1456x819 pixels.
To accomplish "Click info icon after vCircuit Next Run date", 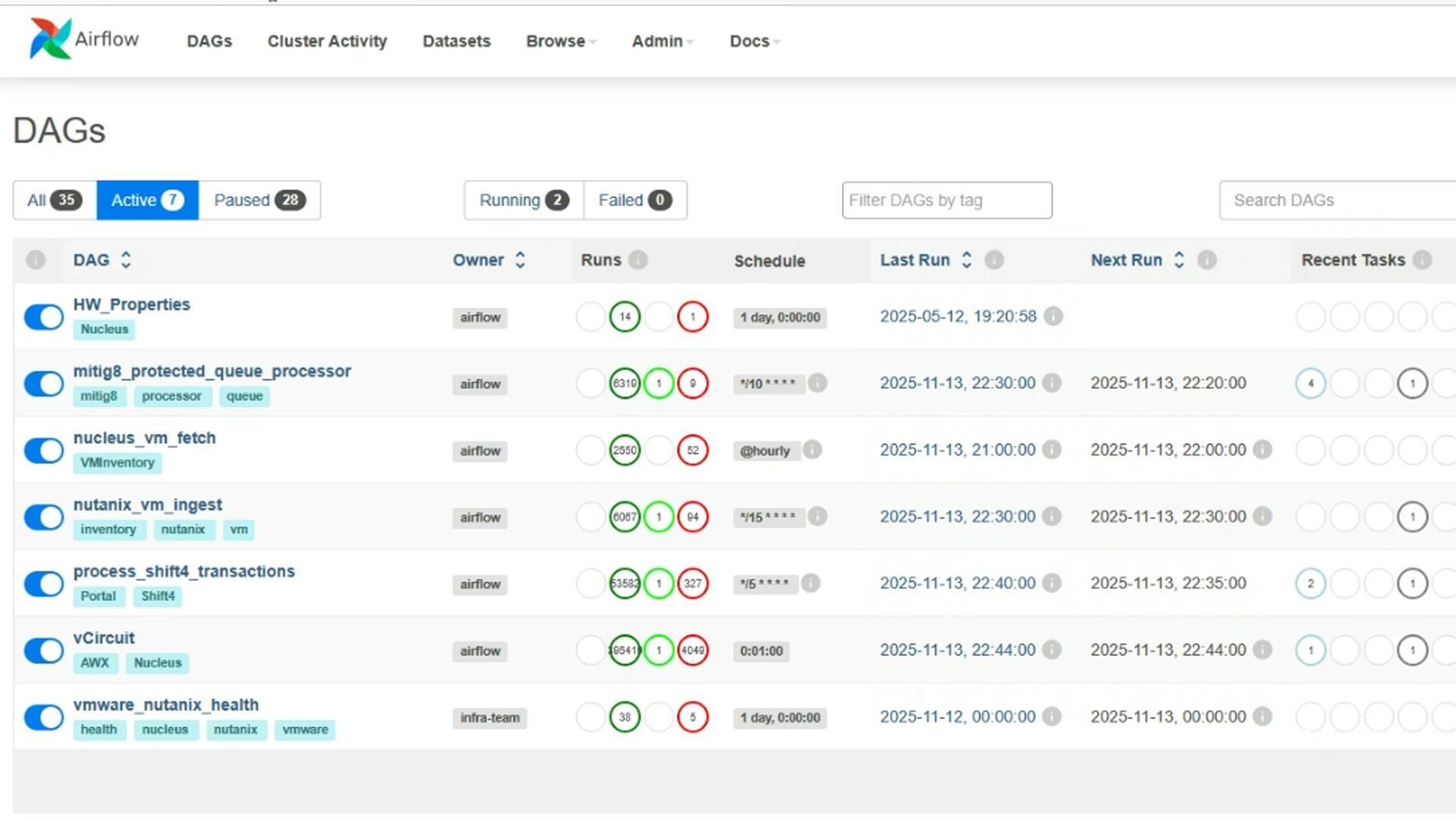I will [x=1262, y=650].
